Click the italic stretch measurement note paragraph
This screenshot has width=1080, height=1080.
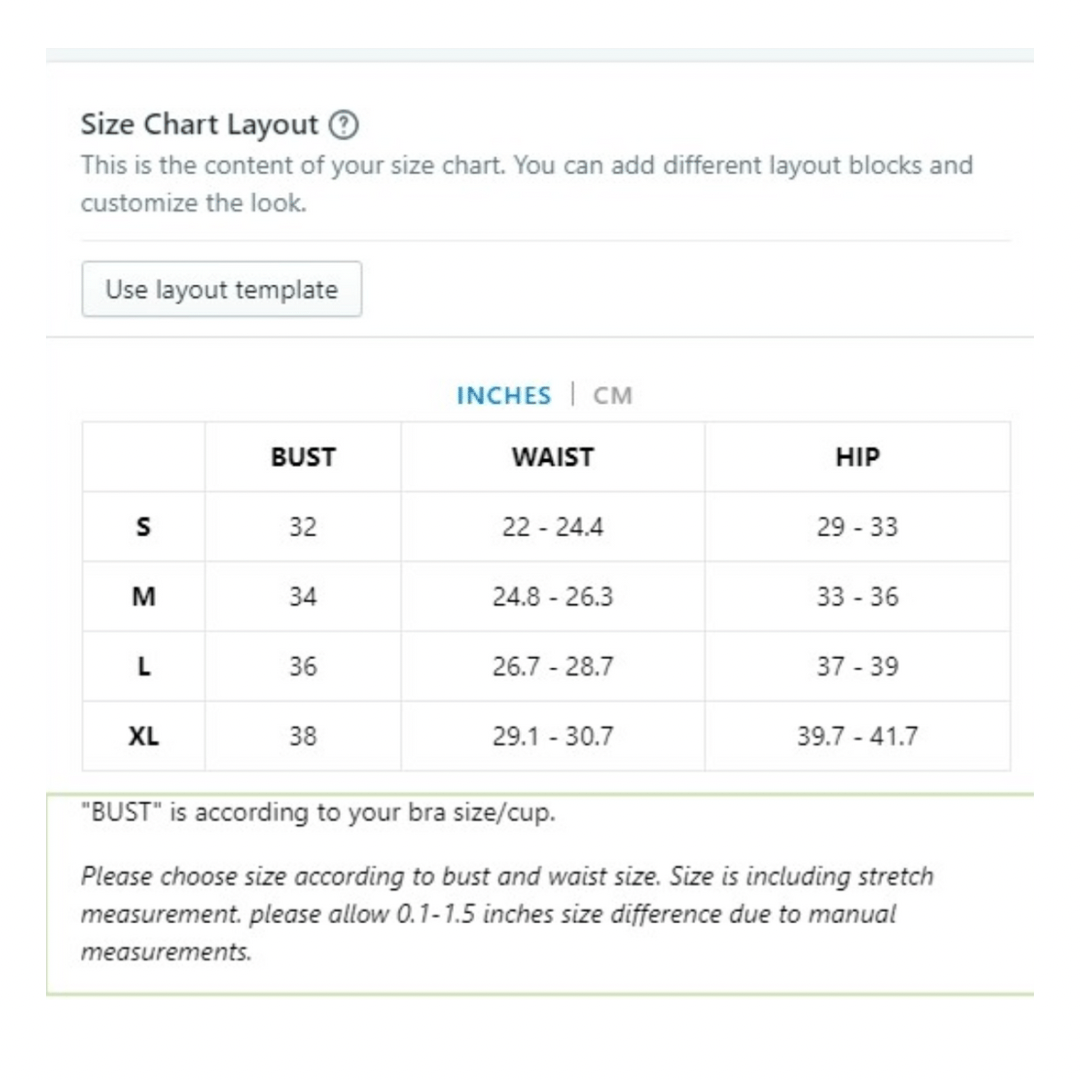[x=506, y=914]
